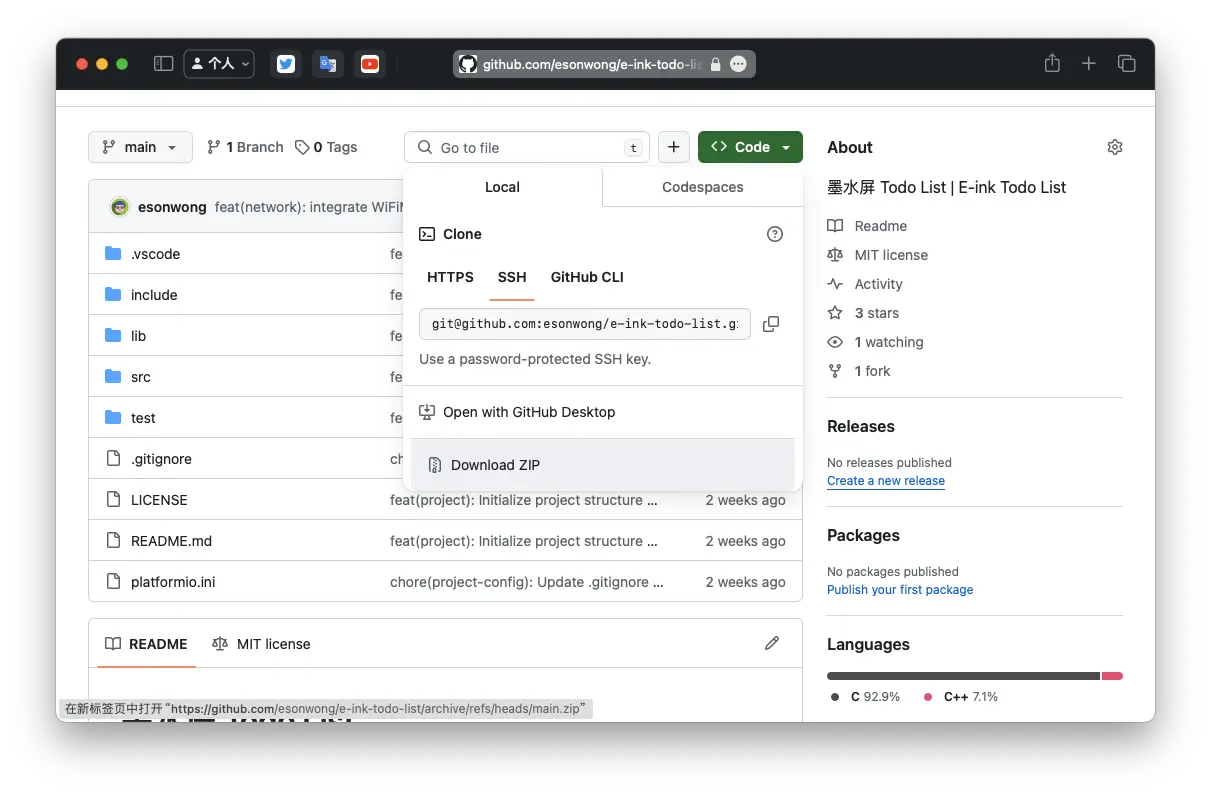The height and width of the screenshot is (796, 1211).
Task: Toggle the Safari sidebar icon
Action: coord(163,64)
